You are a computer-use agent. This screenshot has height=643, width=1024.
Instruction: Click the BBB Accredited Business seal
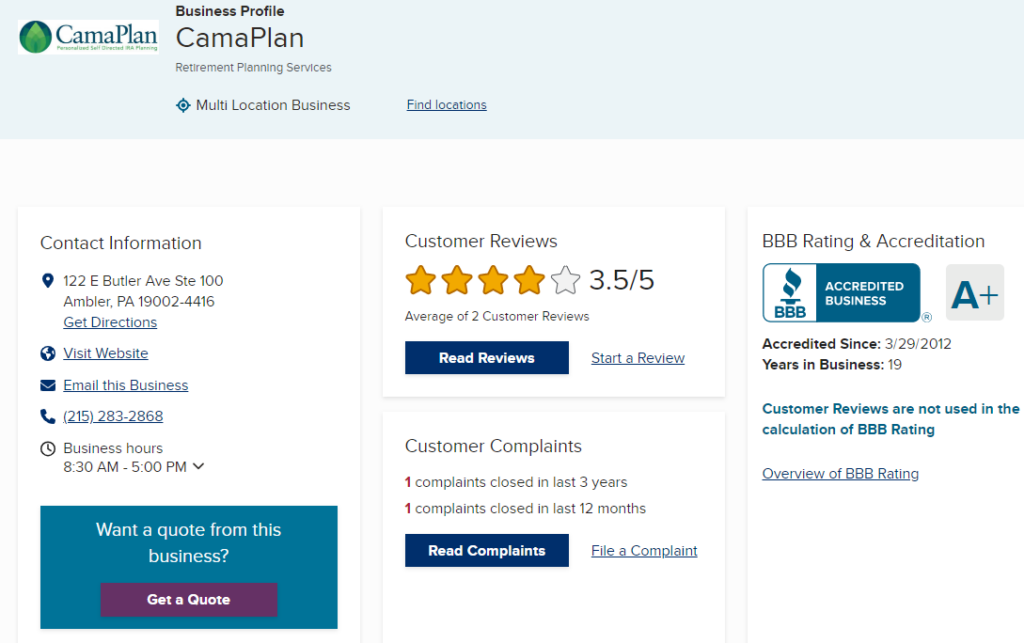pos(842,292)
